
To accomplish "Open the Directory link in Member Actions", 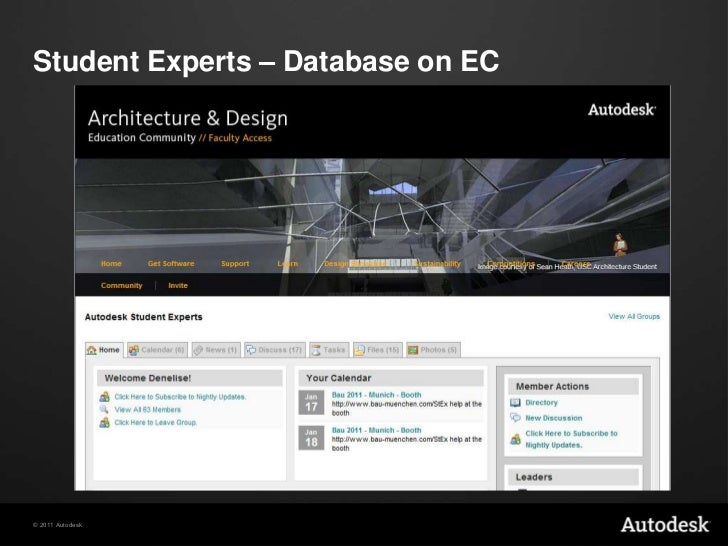I will point(541,403).
